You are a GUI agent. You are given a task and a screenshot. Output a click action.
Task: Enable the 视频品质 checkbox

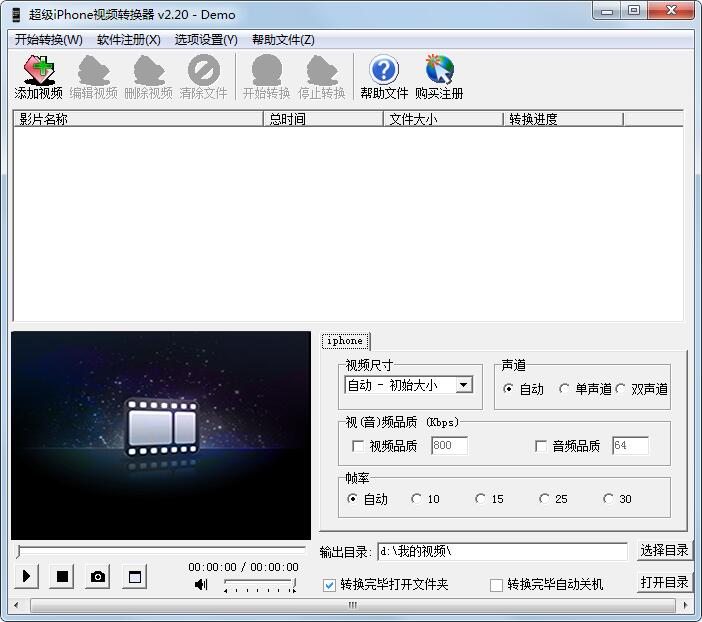(x=358, y=446)
